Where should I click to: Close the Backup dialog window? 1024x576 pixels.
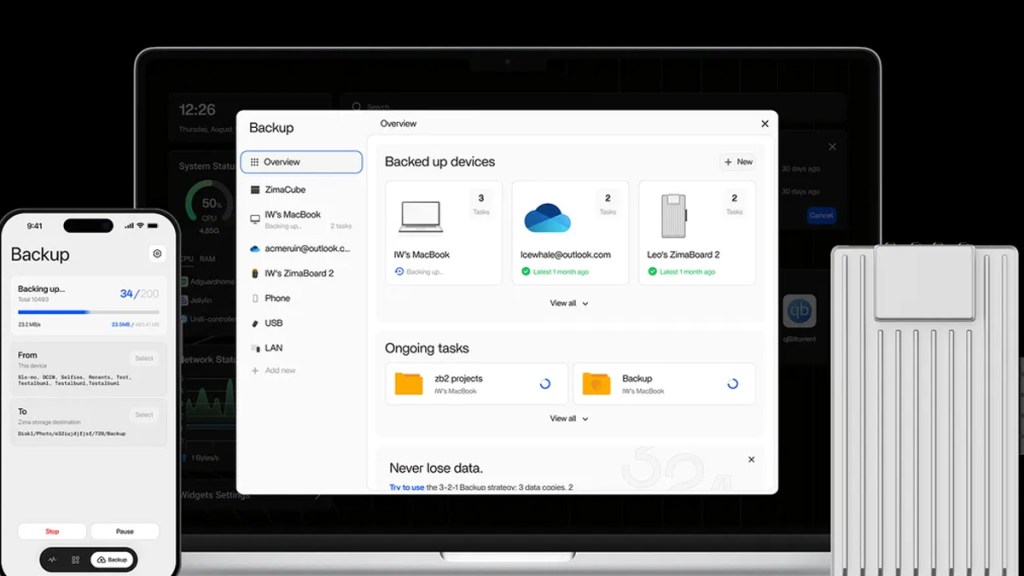[x=765, y=123]
